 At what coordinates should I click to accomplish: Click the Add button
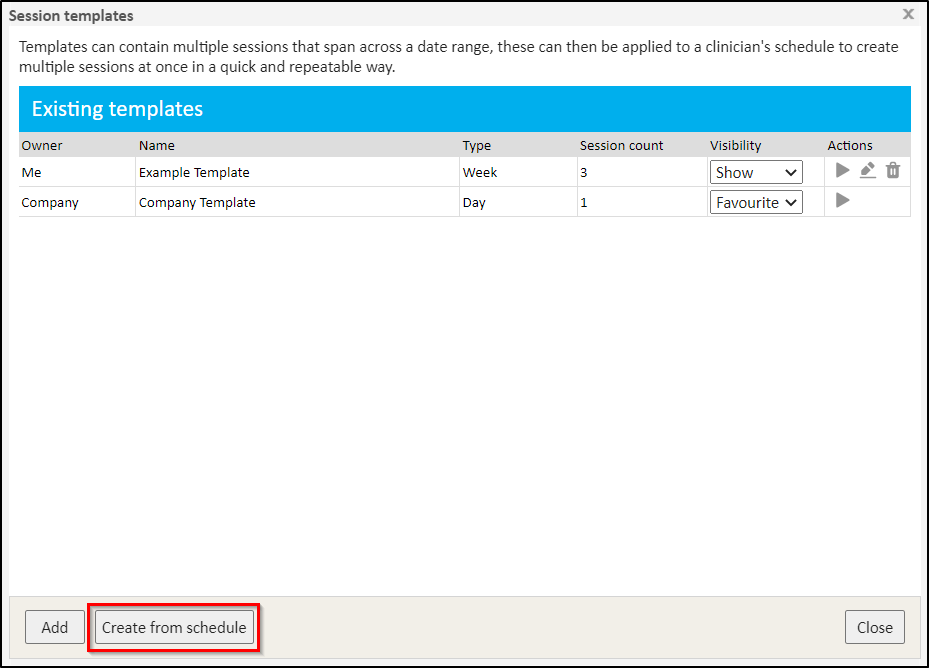coord(55,627)
